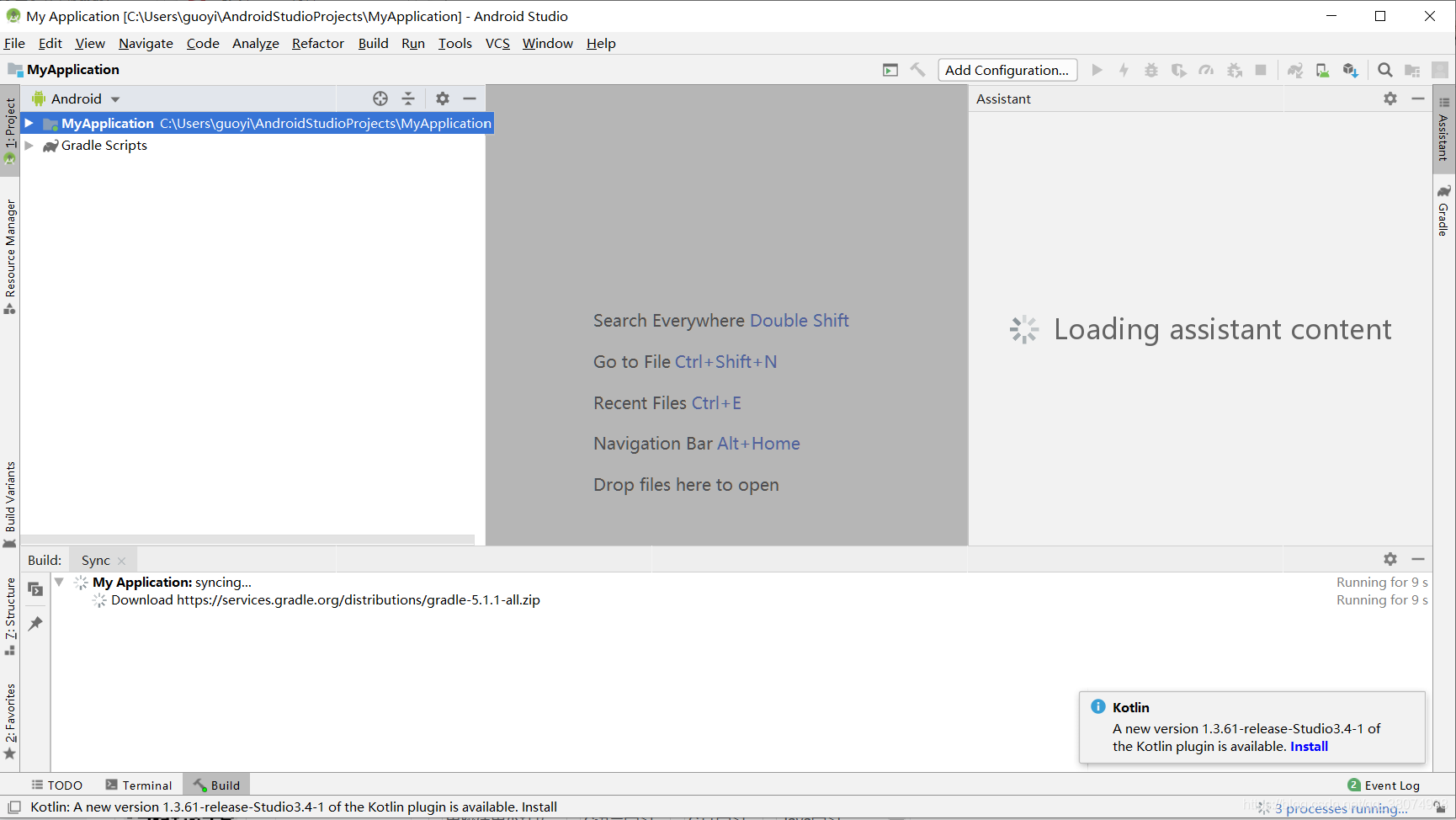Select the Download gradle-5.1.1-all.zip row
This screenshot has height=820, width=1456.
click(x=326, y=599)
